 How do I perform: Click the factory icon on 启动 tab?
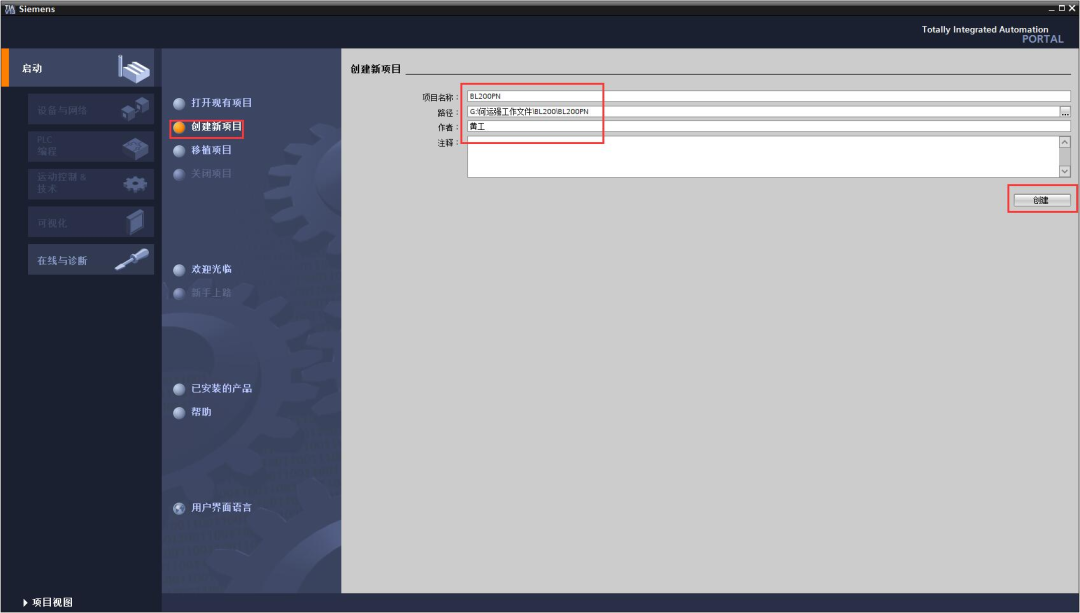(134, 69)
